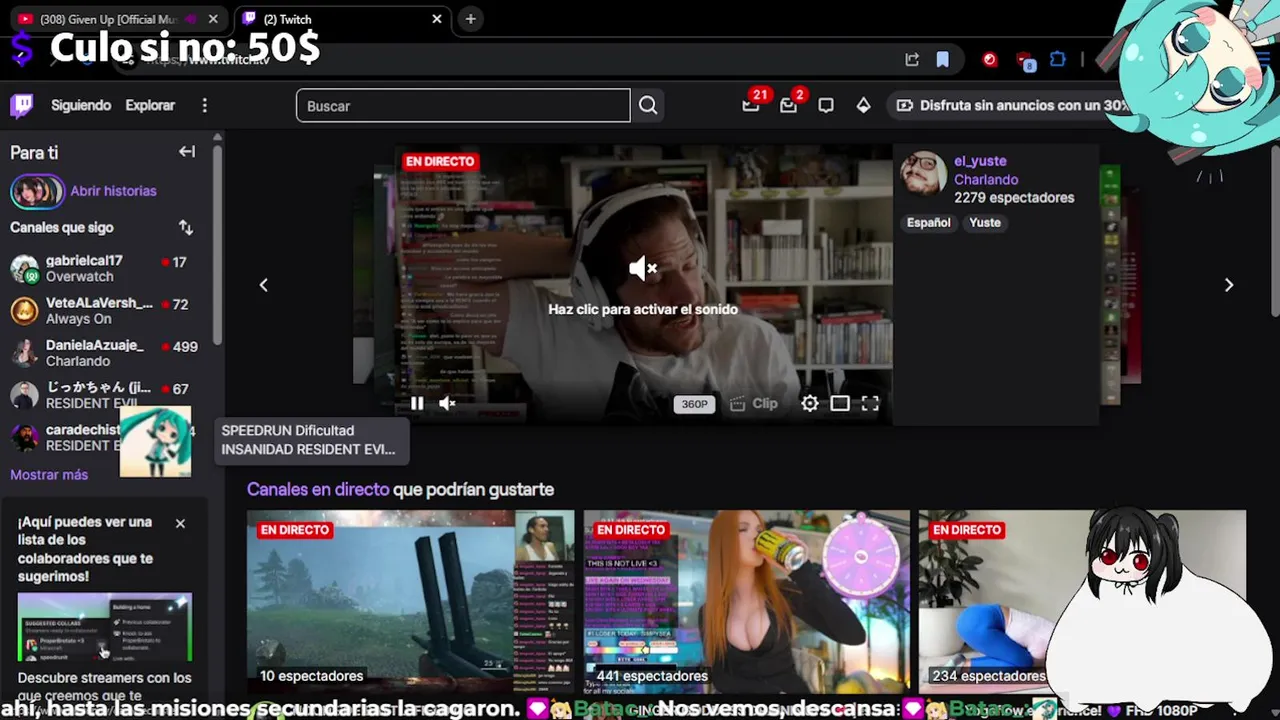
Task: Collapse the Para ti sidebar arrow
Action: click(x=187, y=152)
